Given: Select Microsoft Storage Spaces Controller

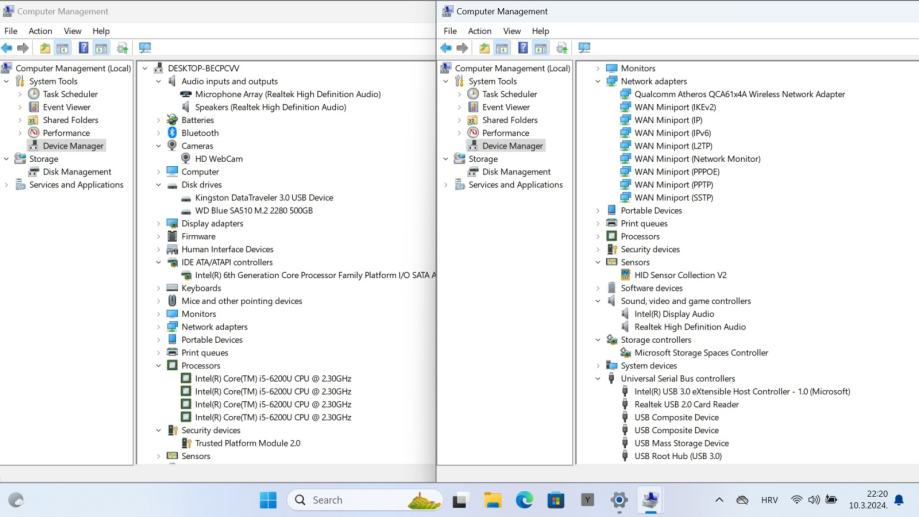Looking at the screenshot, I should pyautogui.click(x=700, y=353).
